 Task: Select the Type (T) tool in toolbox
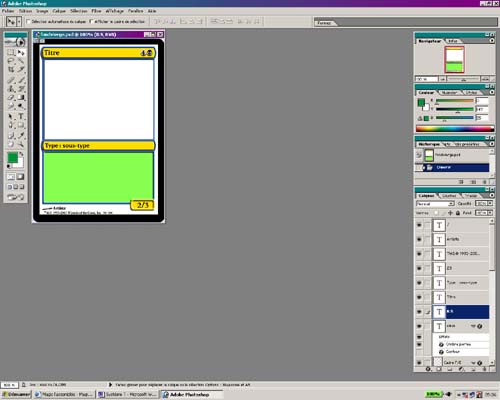coord(21,116)
